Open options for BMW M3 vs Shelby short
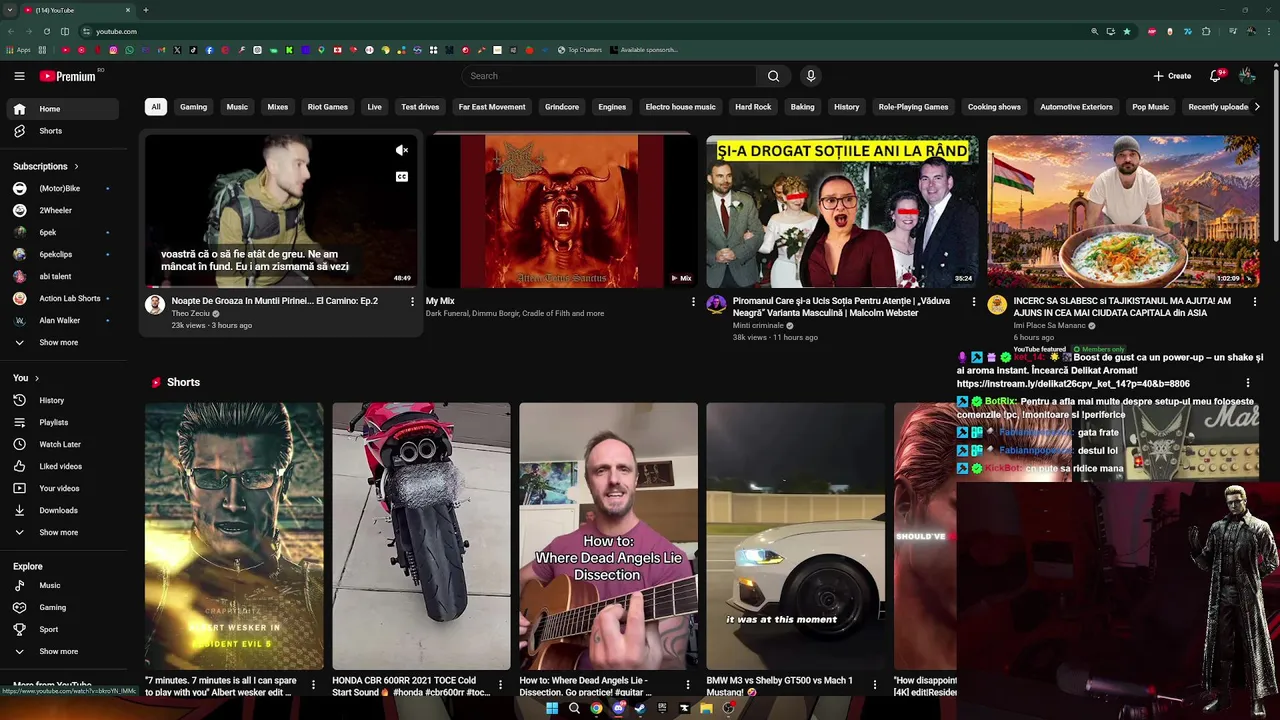The image size is (1280, 720). point(874,685)
